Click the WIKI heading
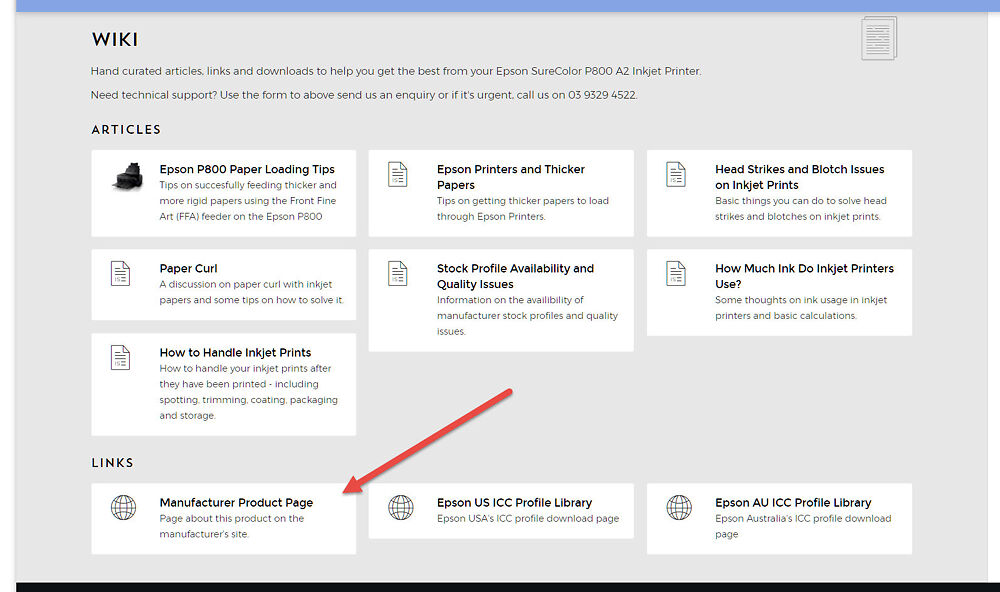1000x592 pixels. [x=115, y=40]
